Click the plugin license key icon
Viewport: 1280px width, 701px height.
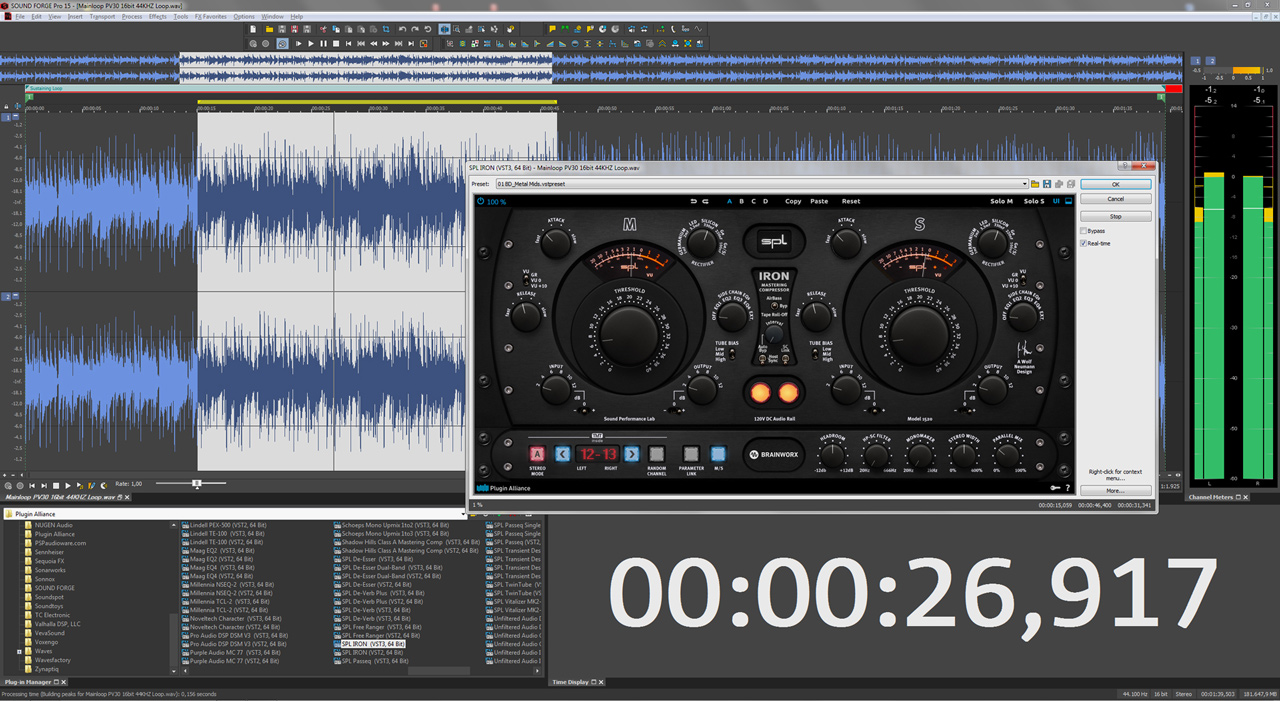click(x=1055, y=488)
